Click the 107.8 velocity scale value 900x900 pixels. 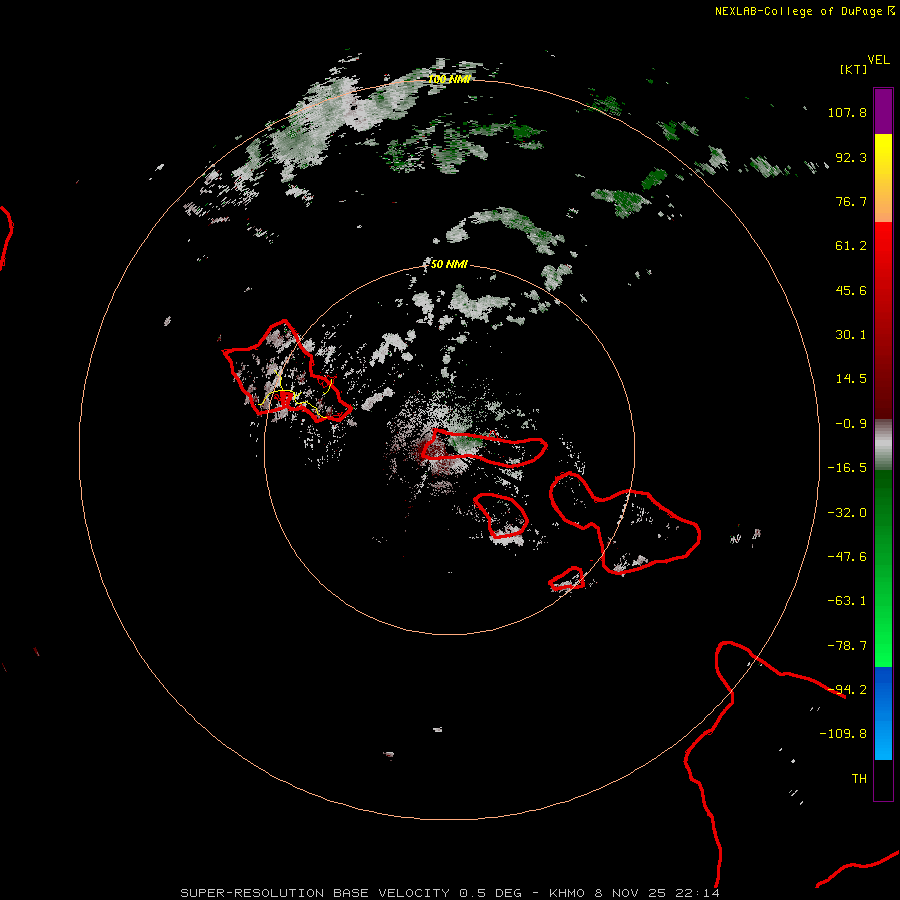tap(847, 112)
